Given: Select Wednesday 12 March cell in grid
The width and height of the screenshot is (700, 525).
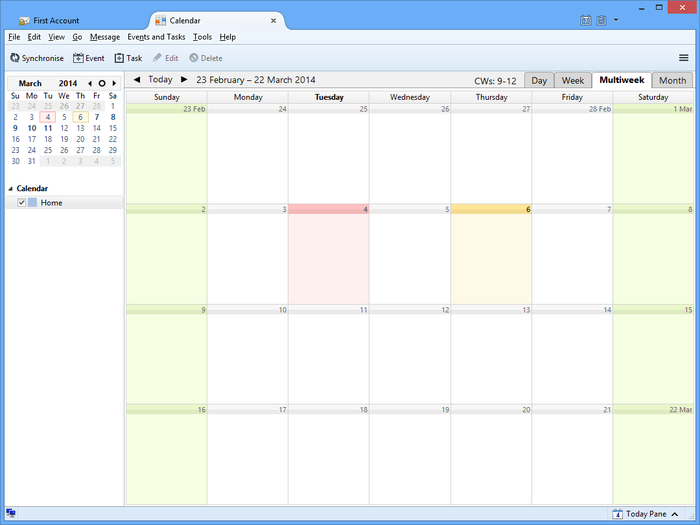Looking at the screenshot, I should [x=410, y=354].
